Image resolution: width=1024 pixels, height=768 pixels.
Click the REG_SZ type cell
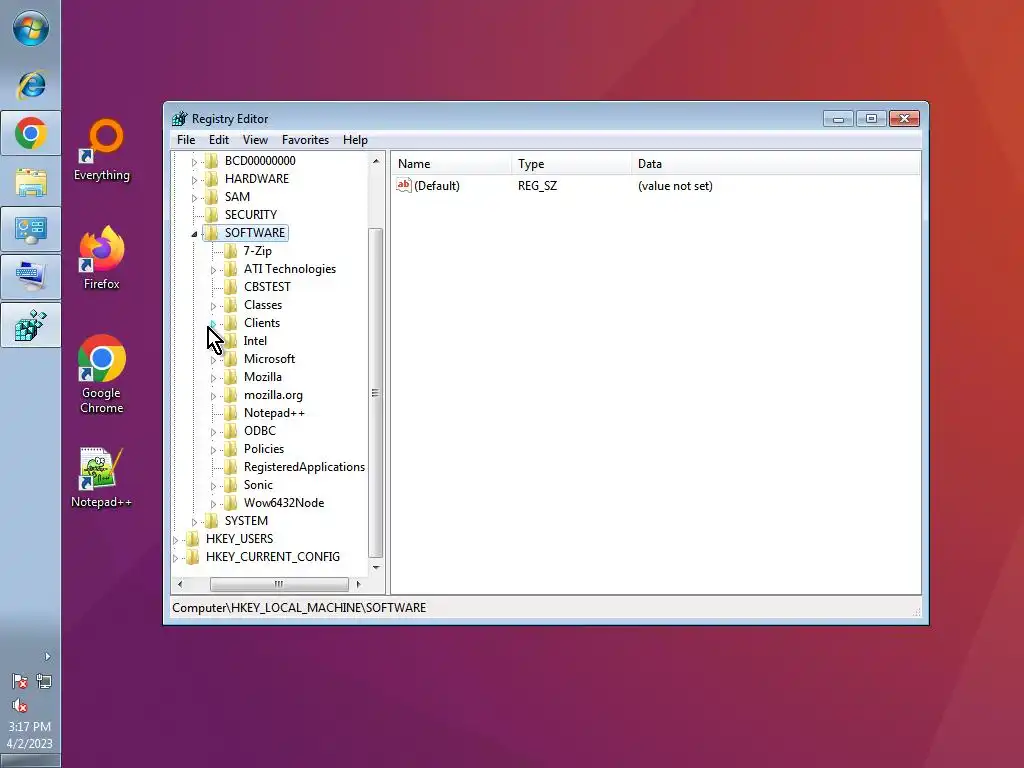[x=537, y=186]
